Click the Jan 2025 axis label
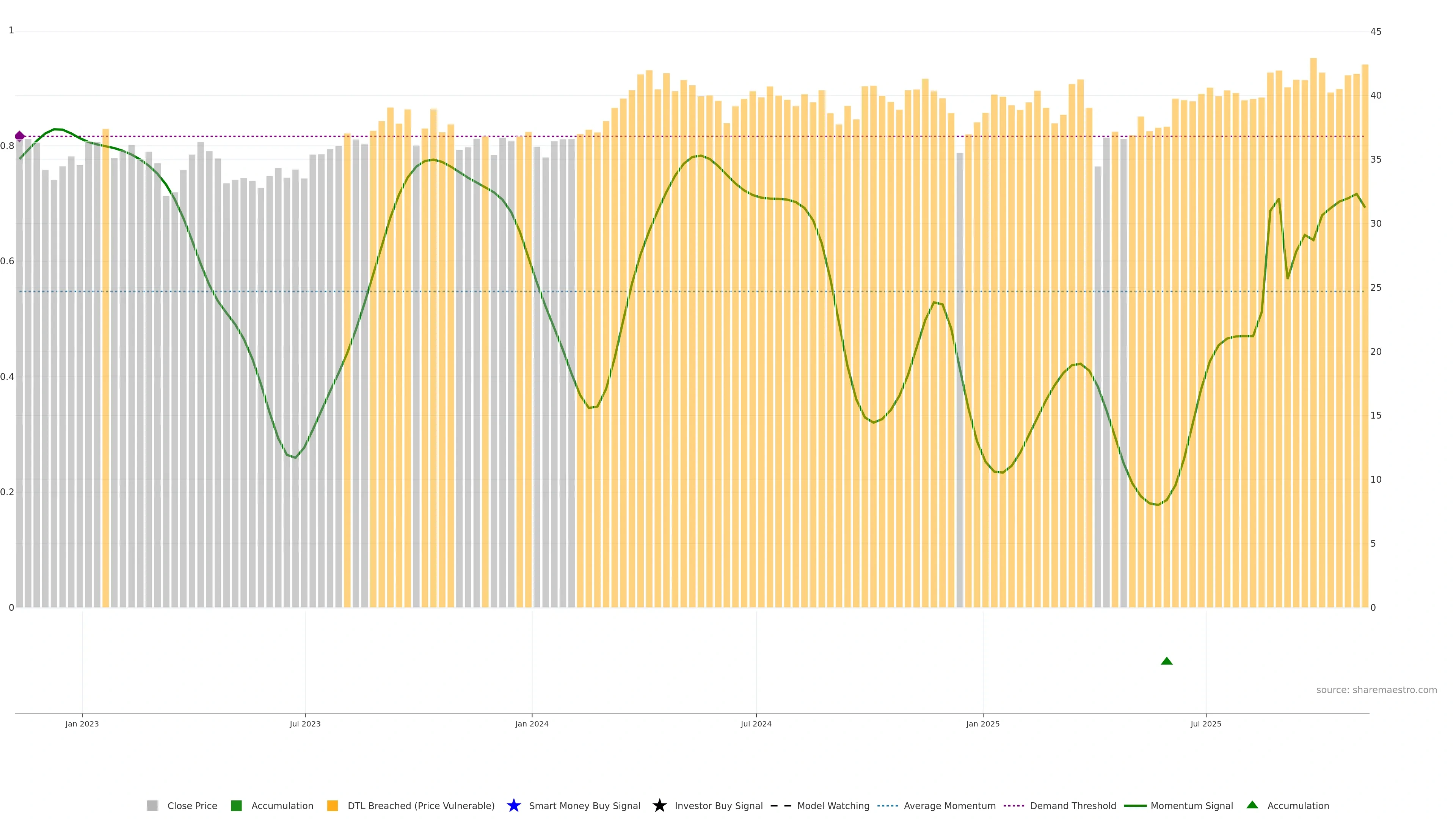 tap(982, 723)
